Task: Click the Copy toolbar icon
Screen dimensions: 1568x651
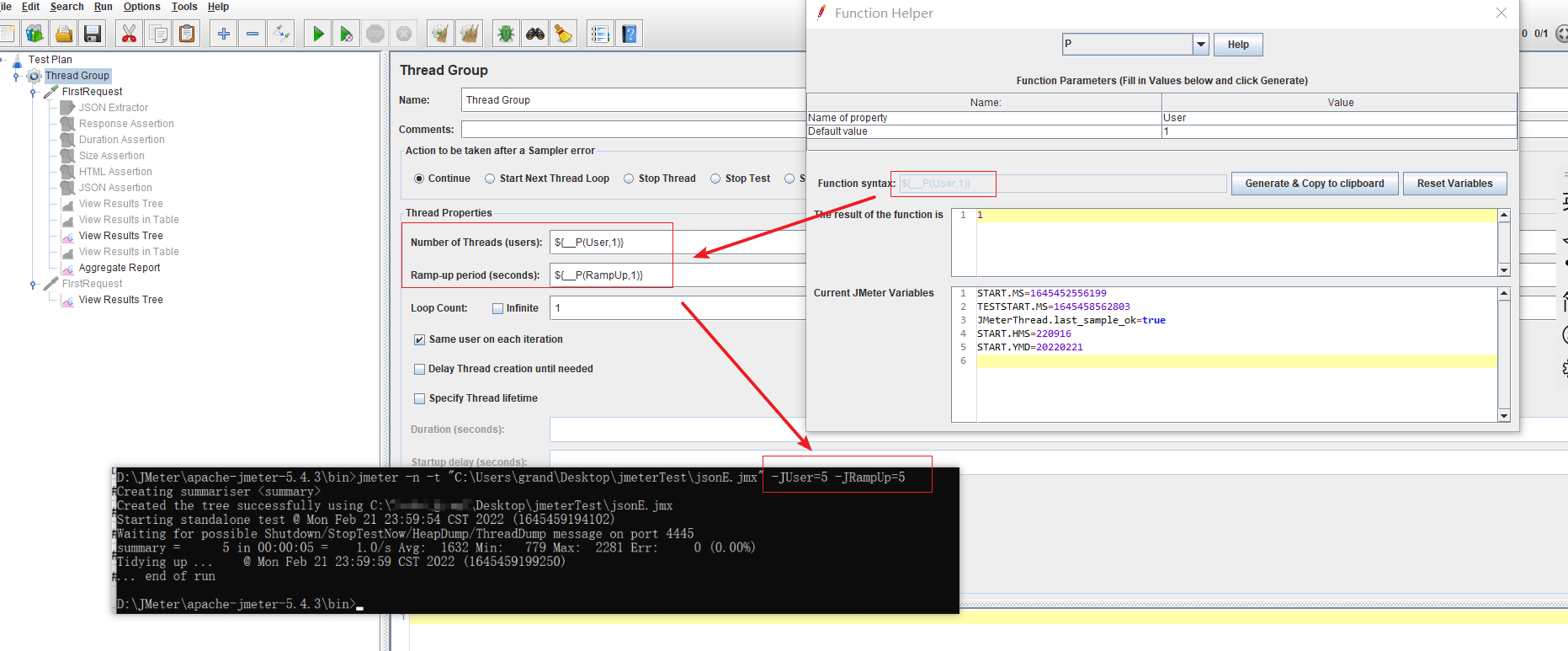Action: [157, 34]
